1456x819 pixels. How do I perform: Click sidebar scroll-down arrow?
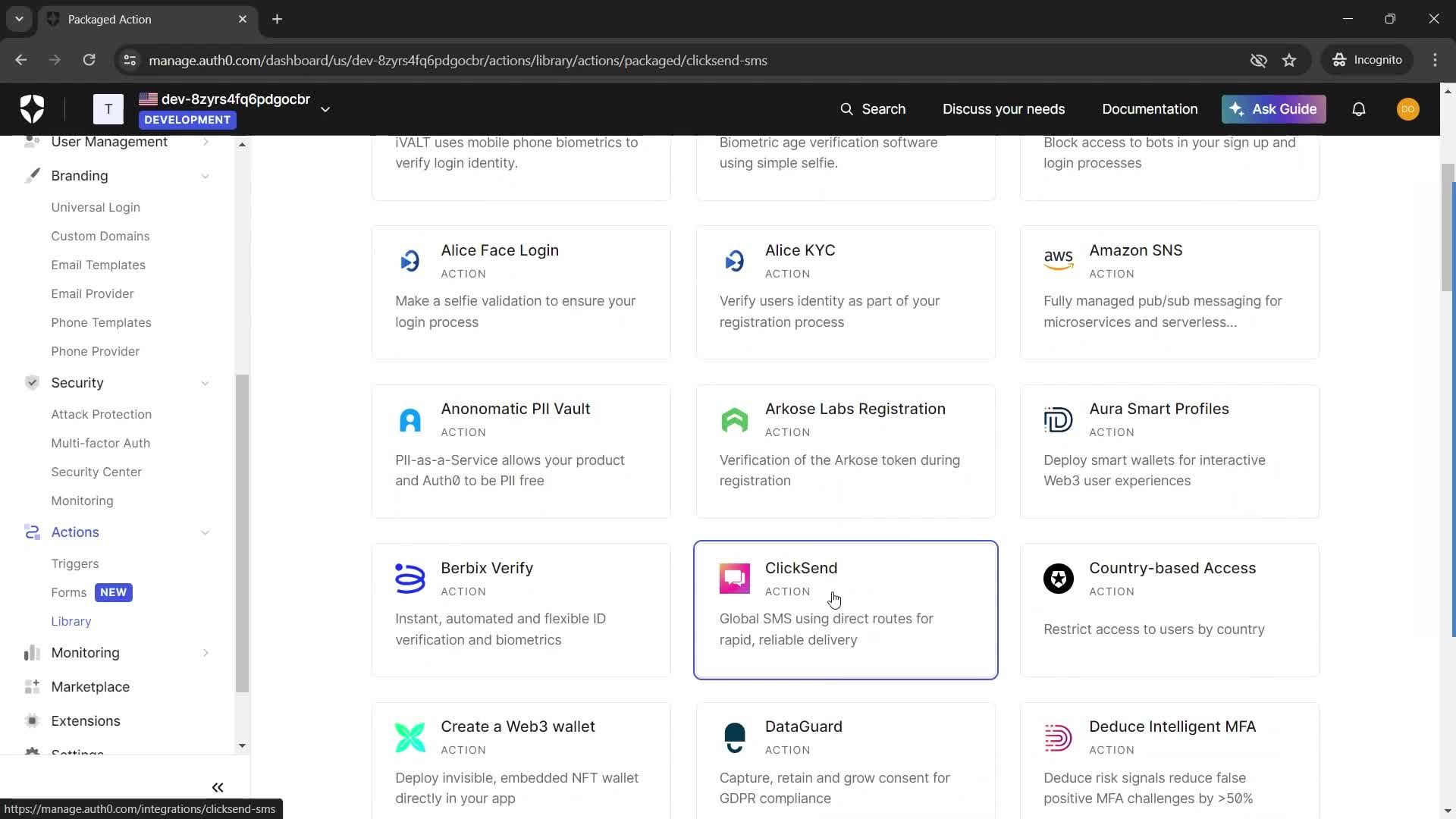tap(242, 745)
